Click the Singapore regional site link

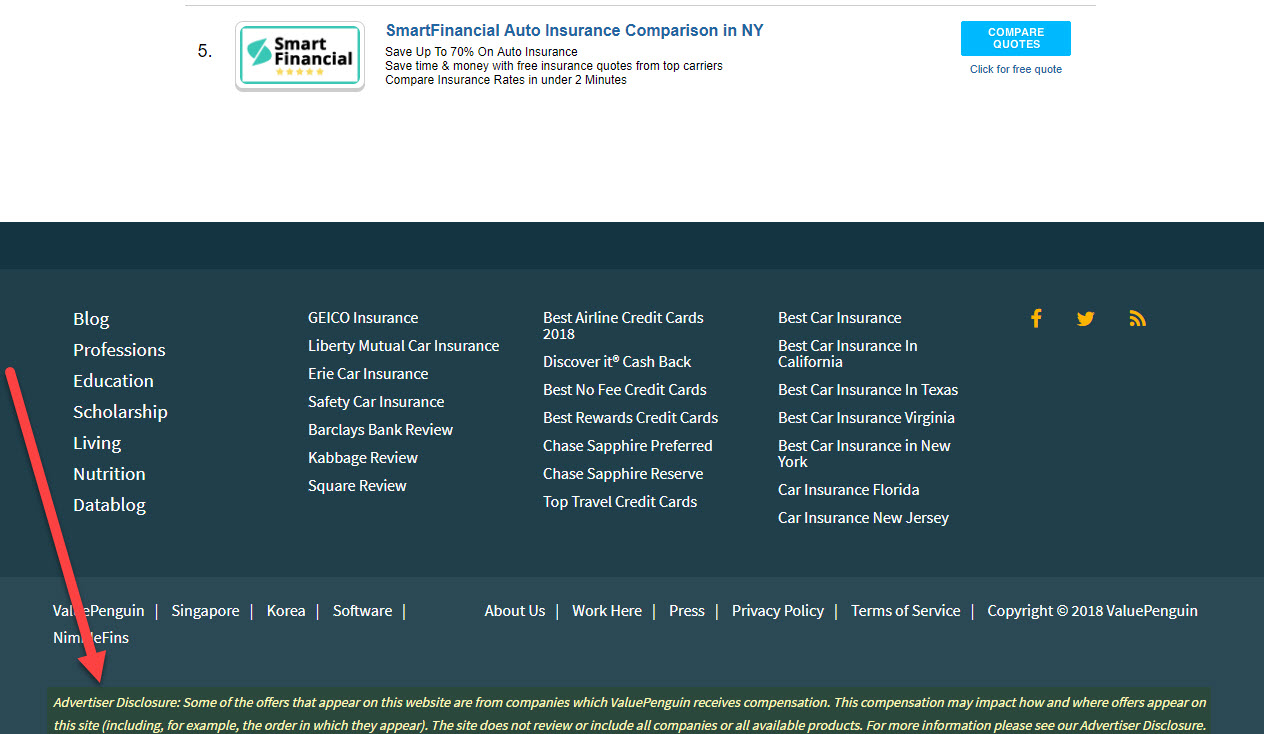click(x=205, y=611)
